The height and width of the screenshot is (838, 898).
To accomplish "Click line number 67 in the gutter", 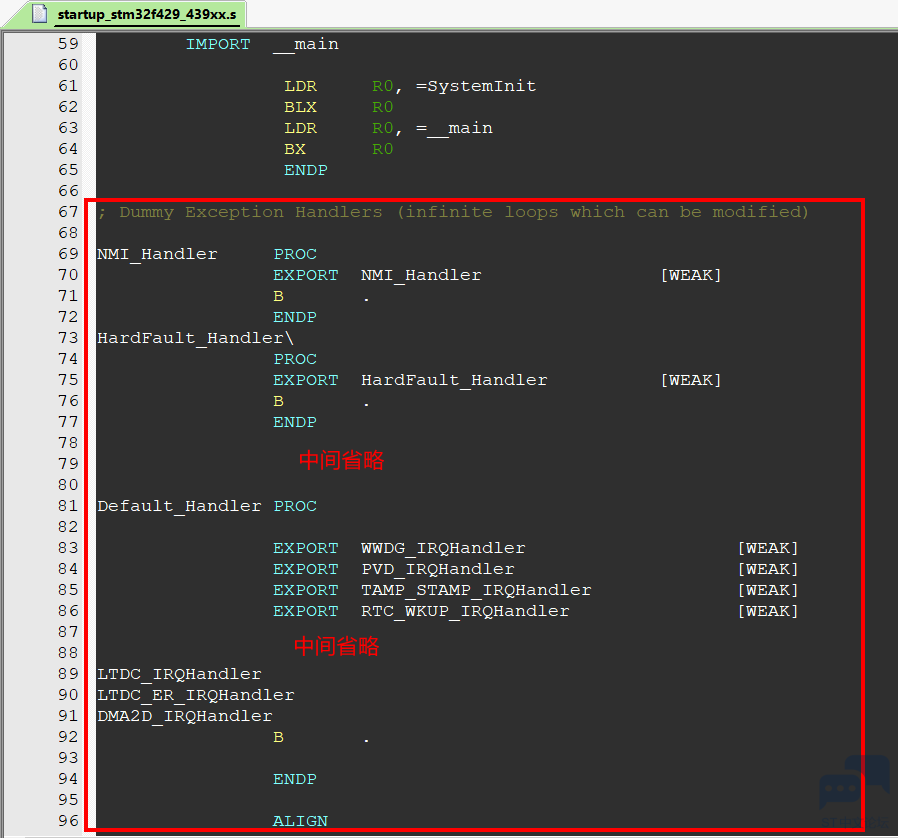I will (68, 212).
